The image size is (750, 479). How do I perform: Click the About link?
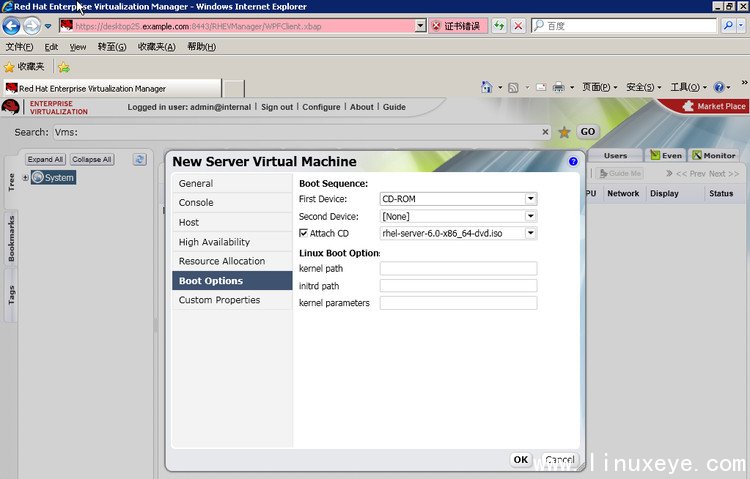362,107
